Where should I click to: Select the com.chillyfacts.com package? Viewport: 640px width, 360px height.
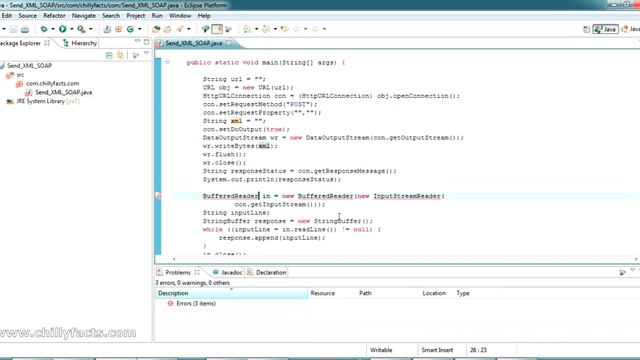coord(52,83)
